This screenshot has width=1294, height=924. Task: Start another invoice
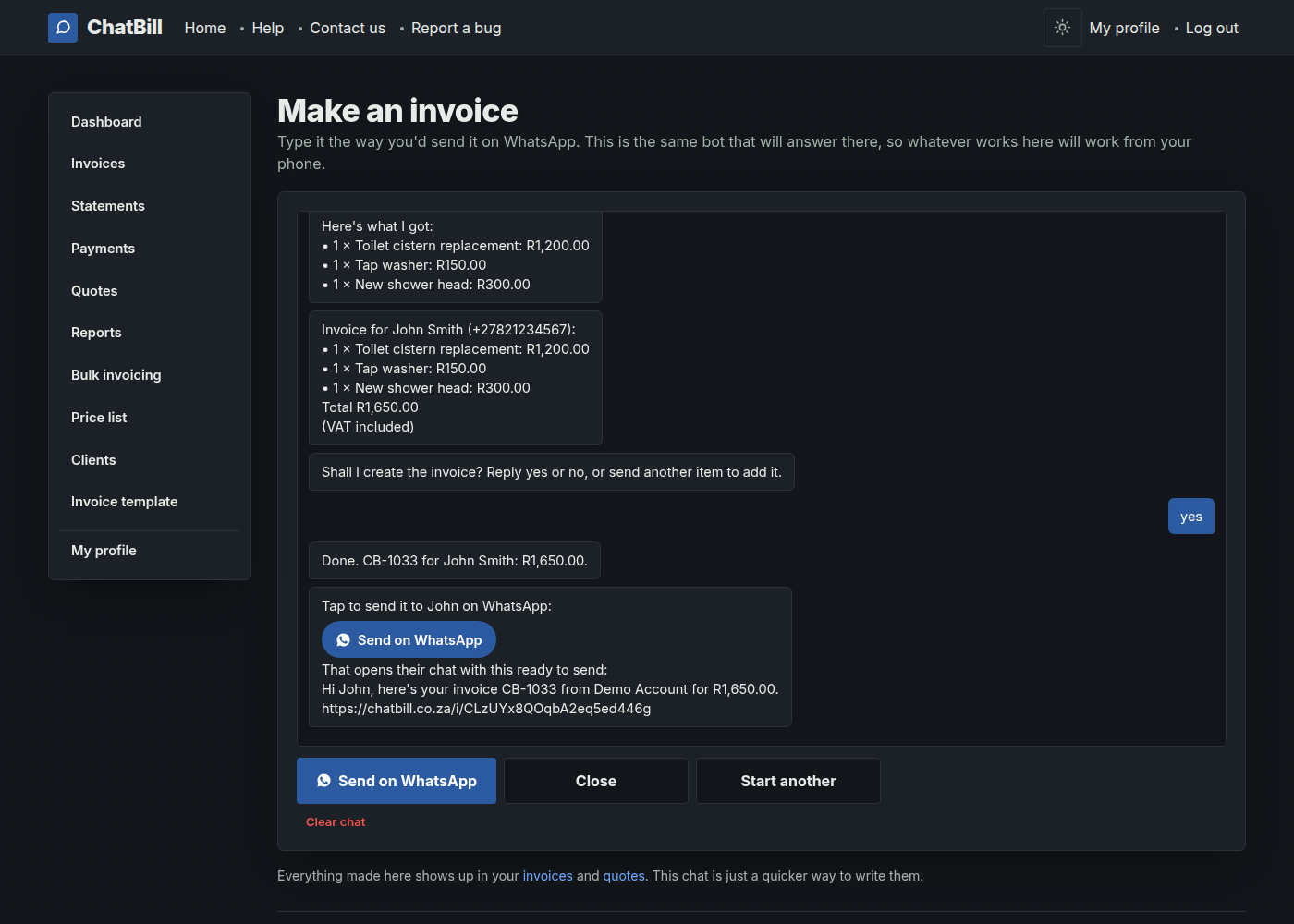[788, 781]
